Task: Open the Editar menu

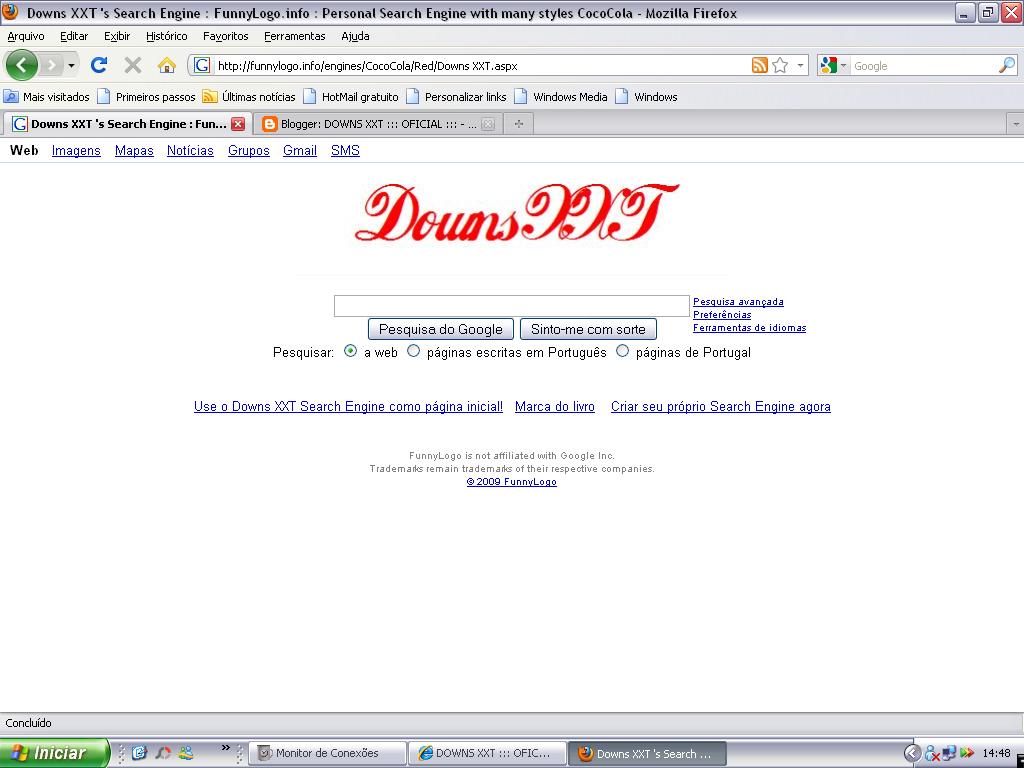Action: pyautogui.click(x=74, y=37)
